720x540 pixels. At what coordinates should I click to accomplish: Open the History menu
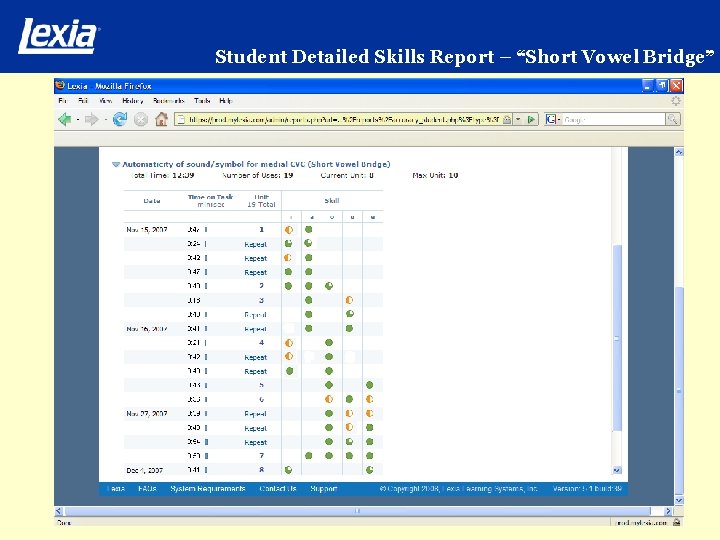click(x=132, y=101)
